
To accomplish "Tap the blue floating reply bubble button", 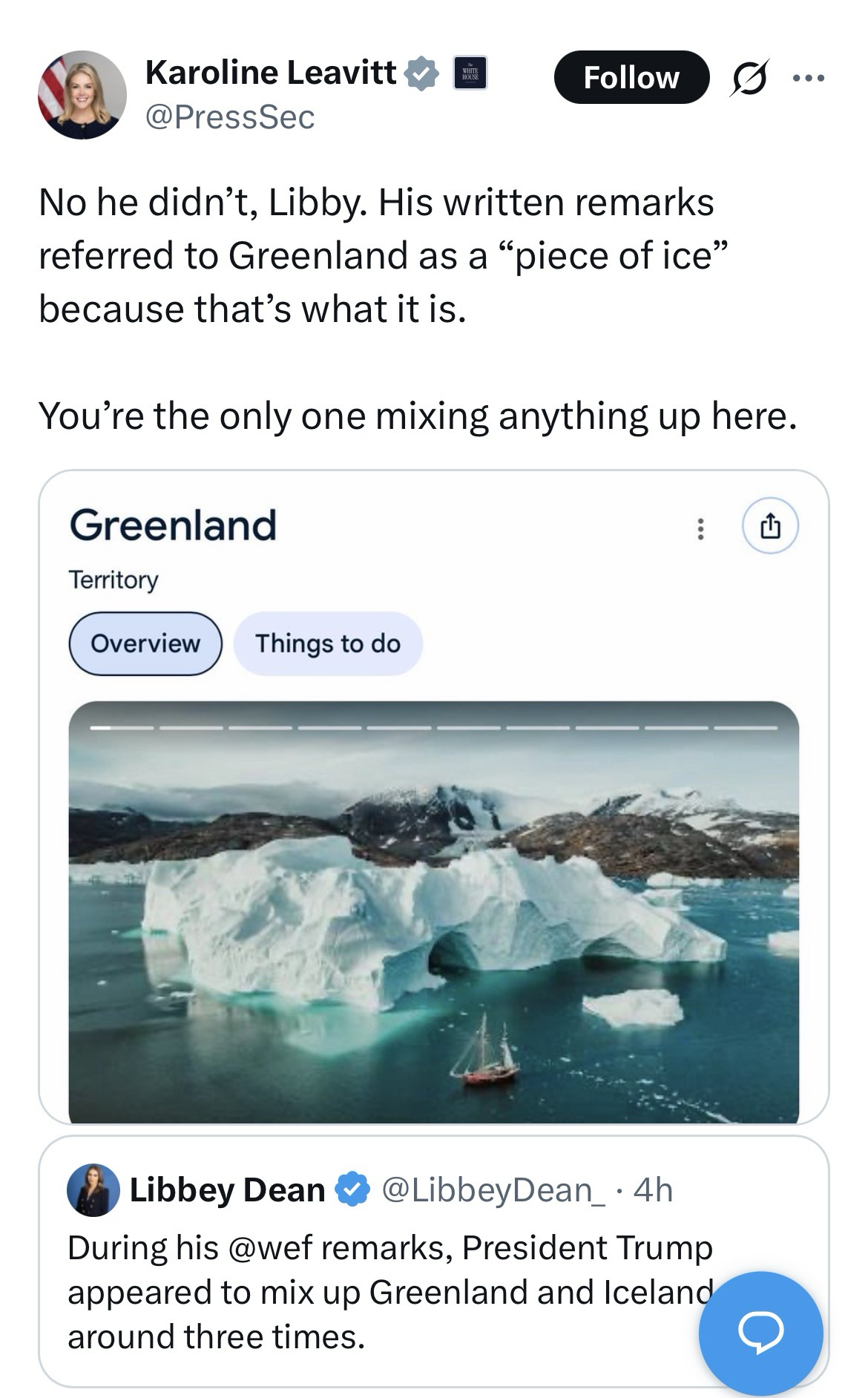I will (760, 1332).
